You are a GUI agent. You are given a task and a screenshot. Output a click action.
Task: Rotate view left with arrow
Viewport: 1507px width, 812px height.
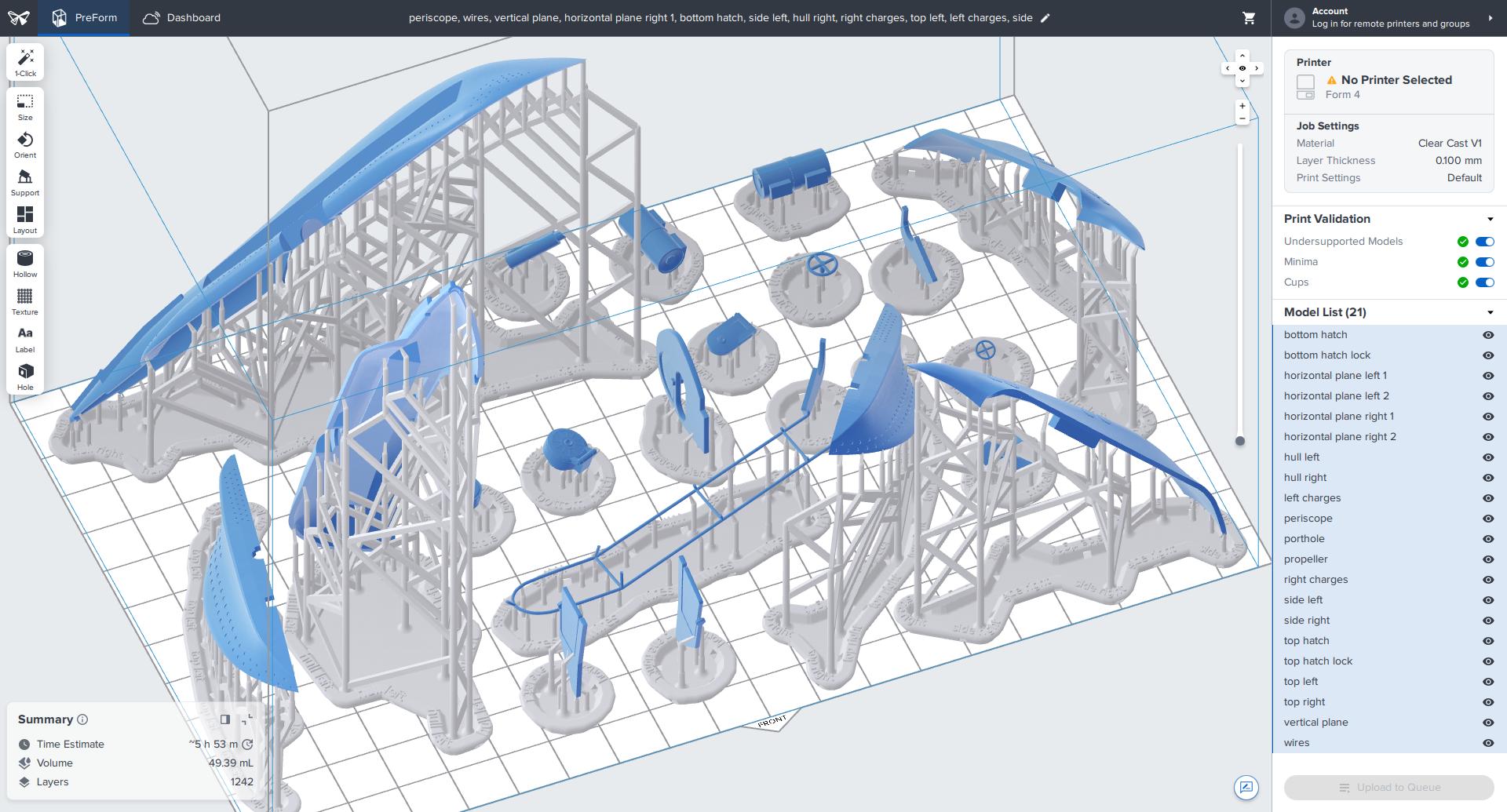tap(1228, 68)
